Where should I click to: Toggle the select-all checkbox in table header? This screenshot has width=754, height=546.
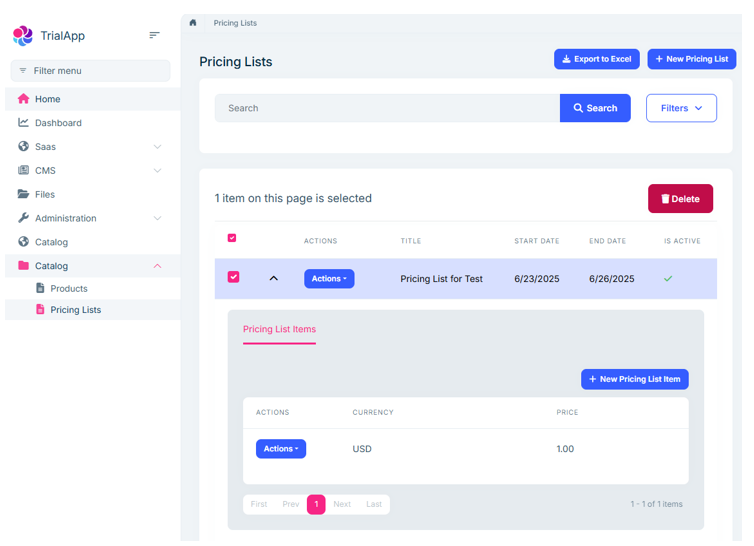(x=232, y=238)
